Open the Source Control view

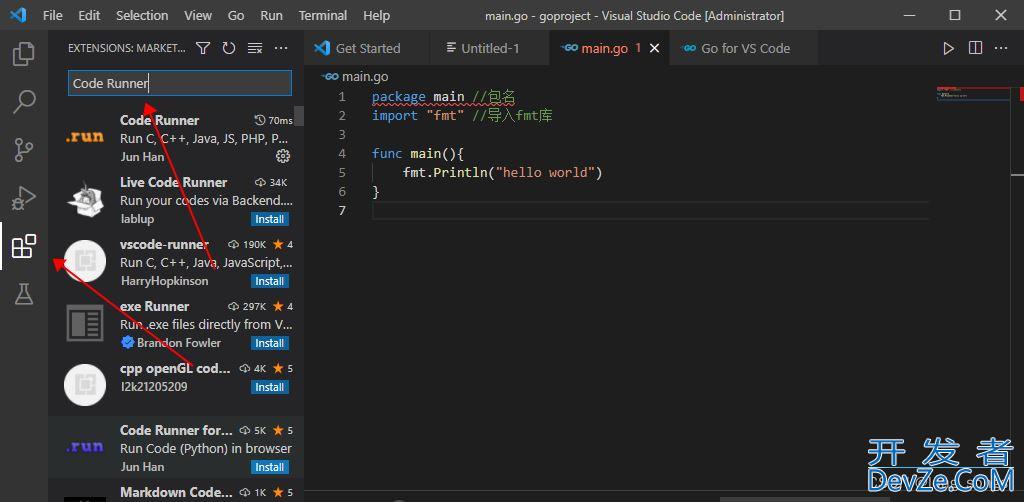(x=24, y=149)
